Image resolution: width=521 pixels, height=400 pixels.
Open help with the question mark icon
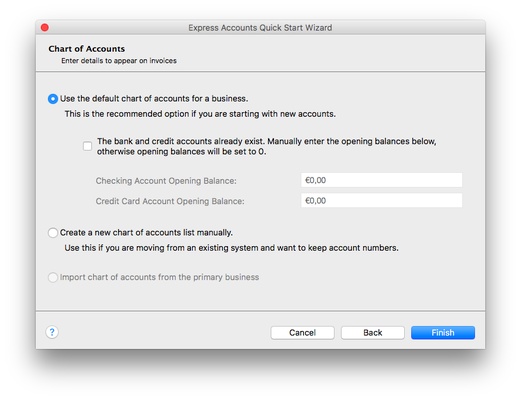(52, 332)
